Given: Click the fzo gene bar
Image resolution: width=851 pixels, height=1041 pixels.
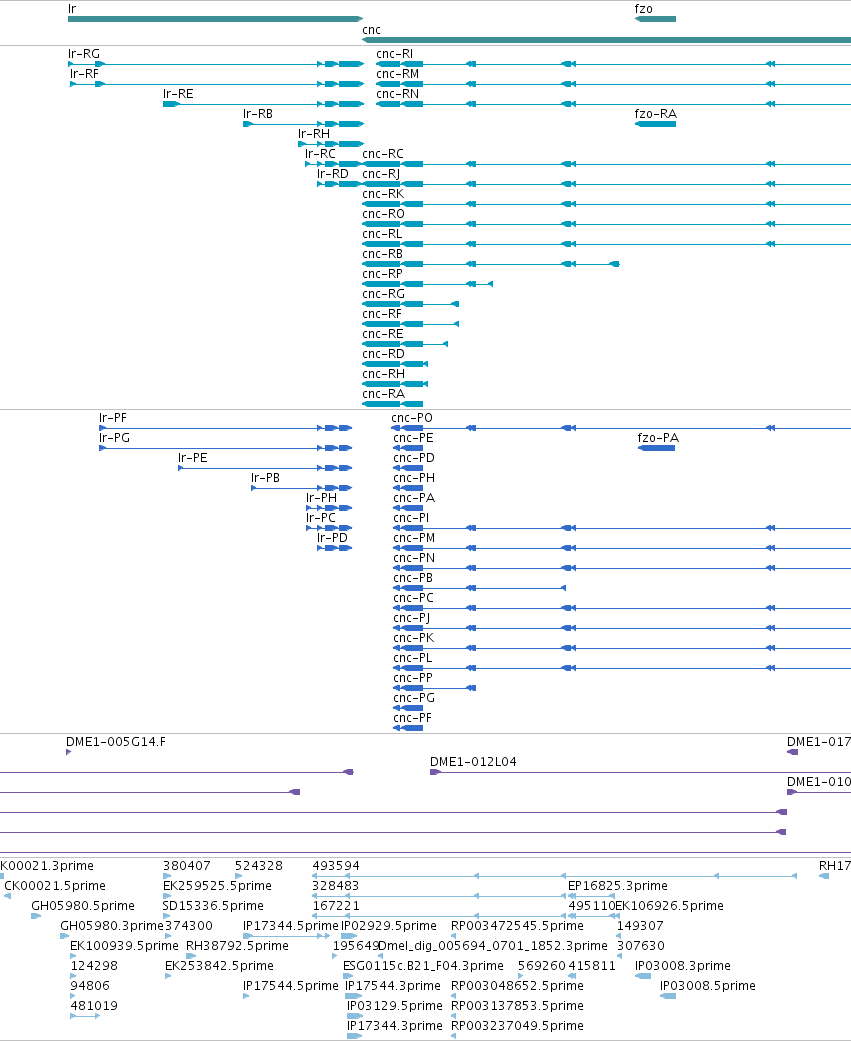Looking at the screenshot, I should [655, 19].
